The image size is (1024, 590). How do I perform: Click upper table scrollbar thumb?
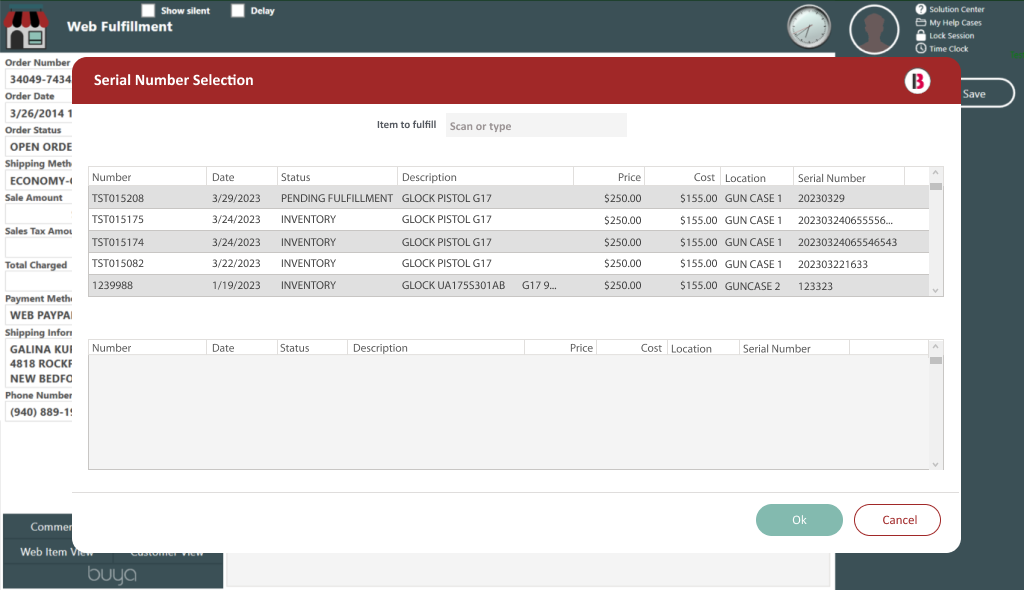(x=935, y=187)
